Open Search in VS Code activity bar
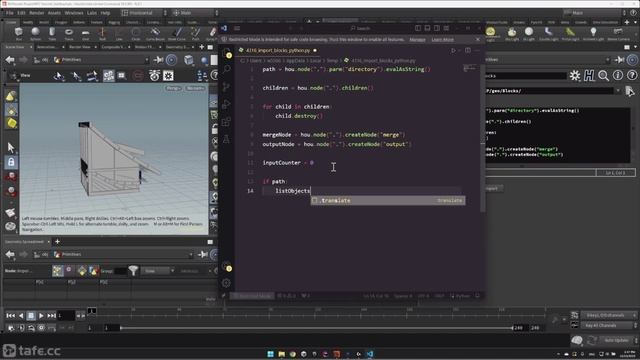The width and height of the screenshot is (640, 360). click(x=227, y=69)
